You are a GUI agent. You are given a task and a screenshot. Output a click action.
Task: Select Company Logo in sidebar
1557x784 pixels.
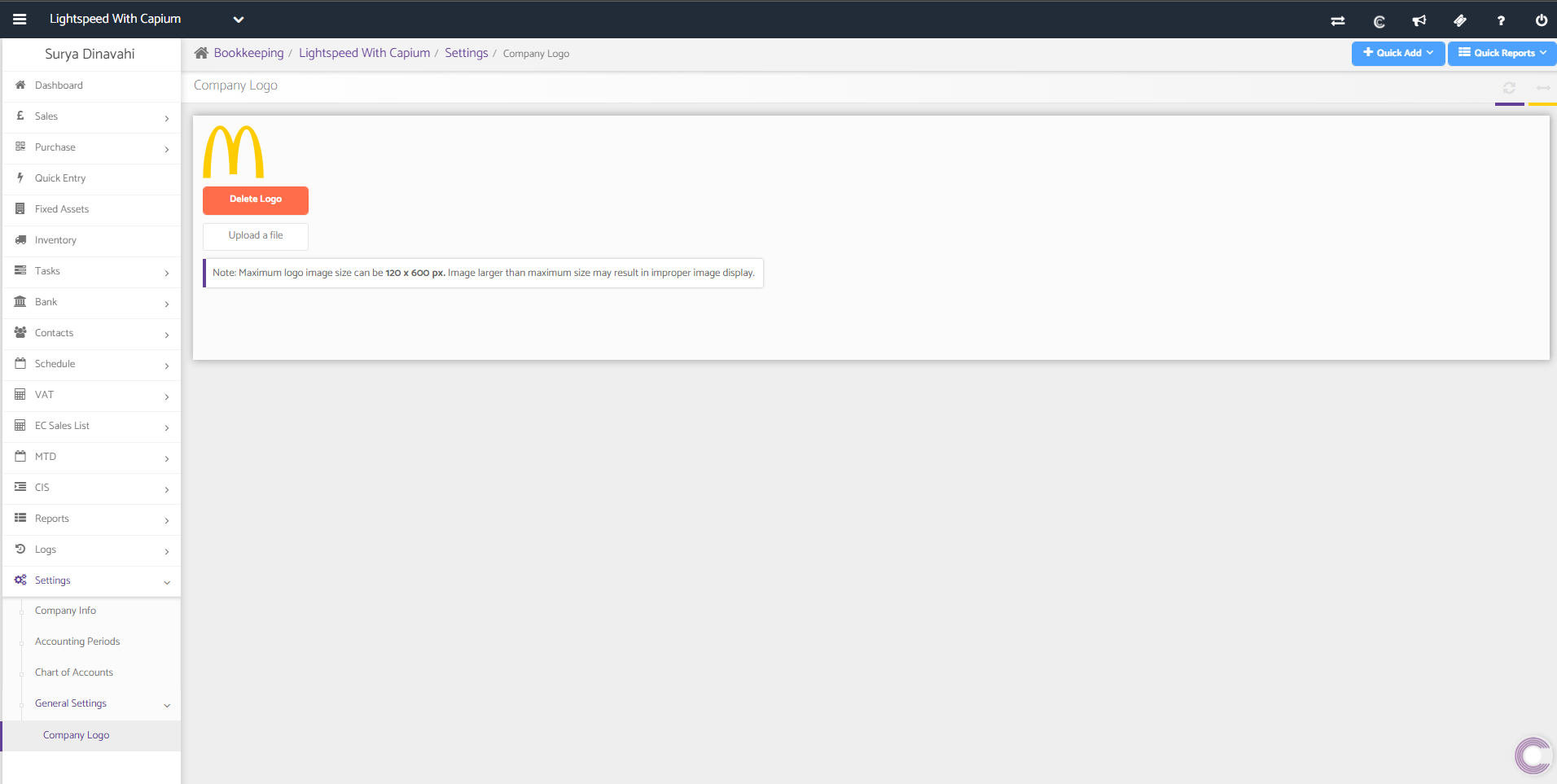[x=76, y=735]
